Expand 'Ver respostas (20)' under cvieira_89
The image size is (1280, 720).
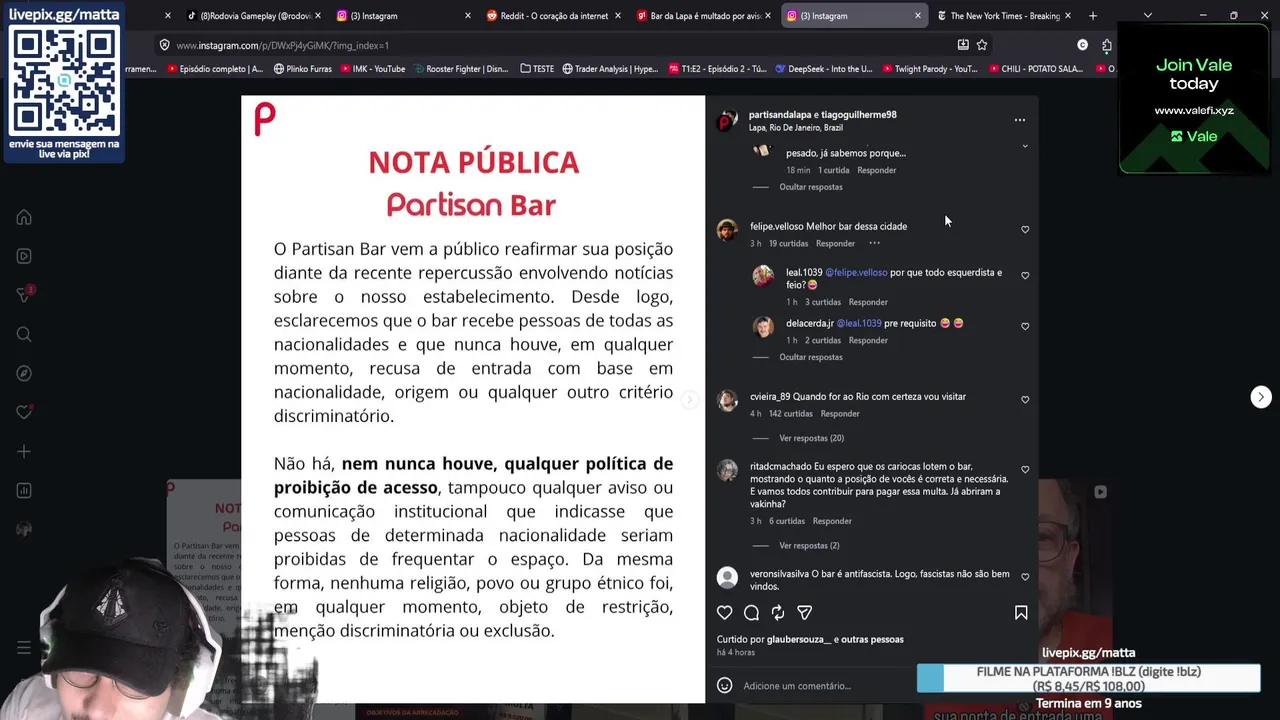point(811,438)
